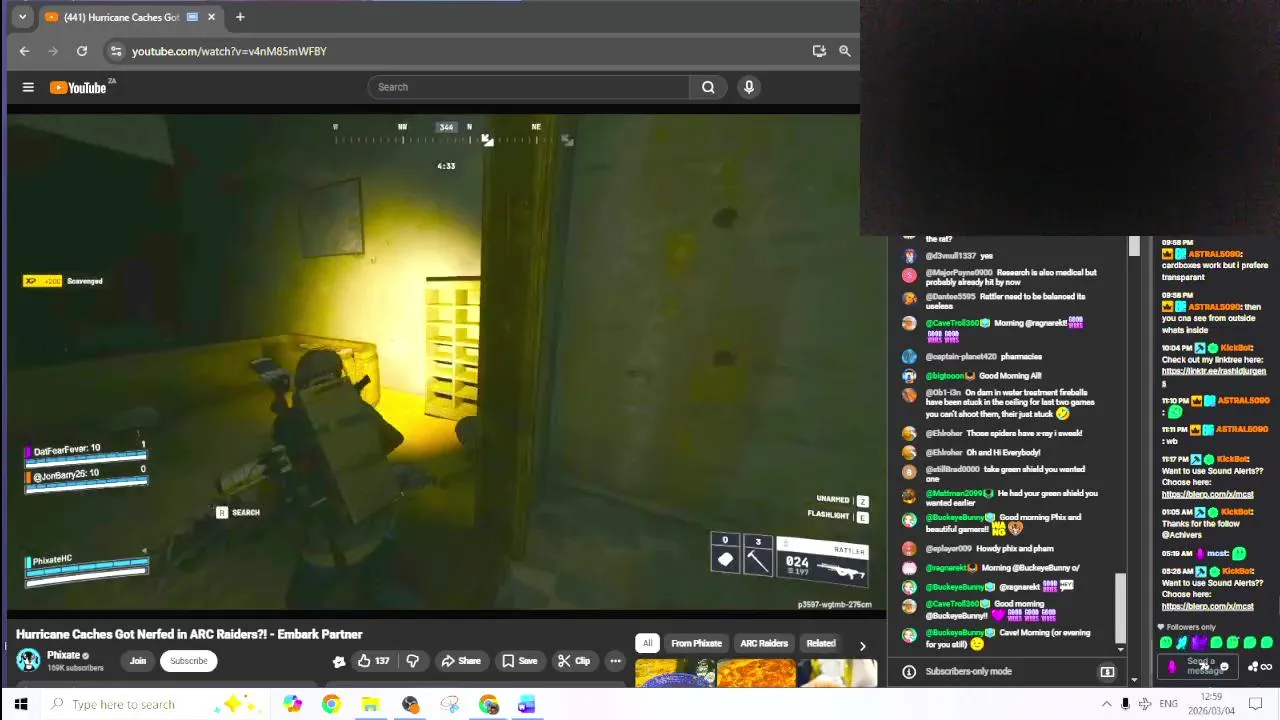Click the install/cast icon in address bar
Screen dimensions: 1280x720
pos(819,51)
